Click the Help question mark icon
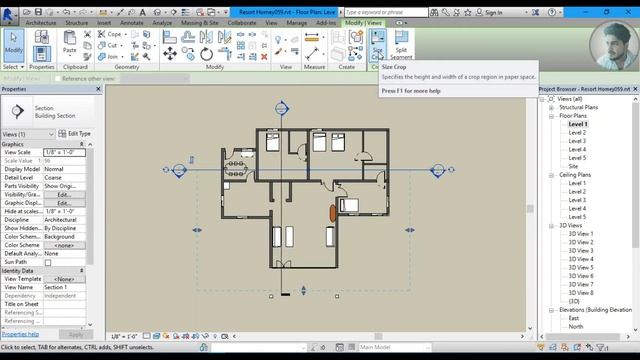 tap(551, 12)
